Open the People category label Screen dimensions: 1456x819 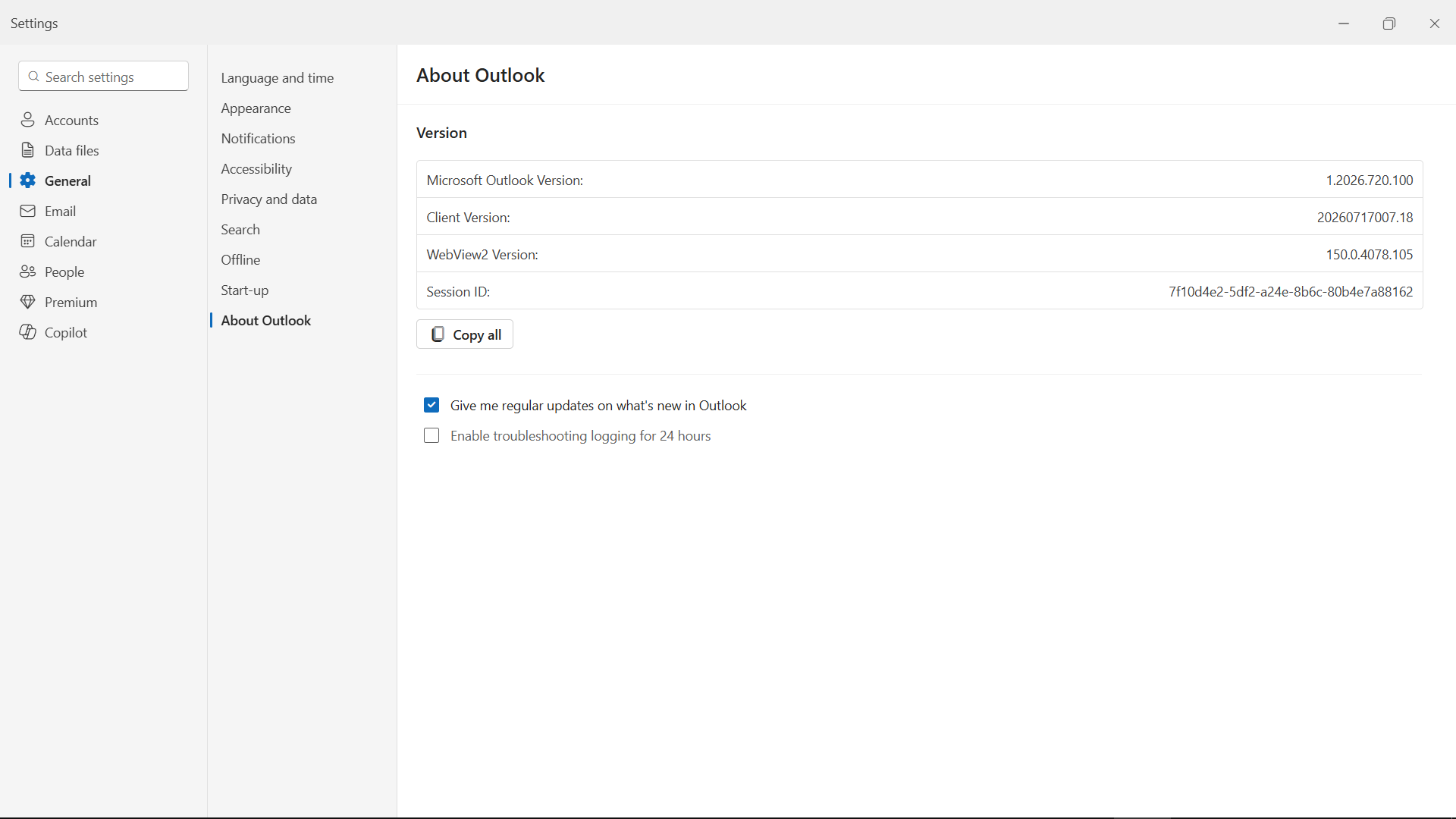(x=64, y=271)
